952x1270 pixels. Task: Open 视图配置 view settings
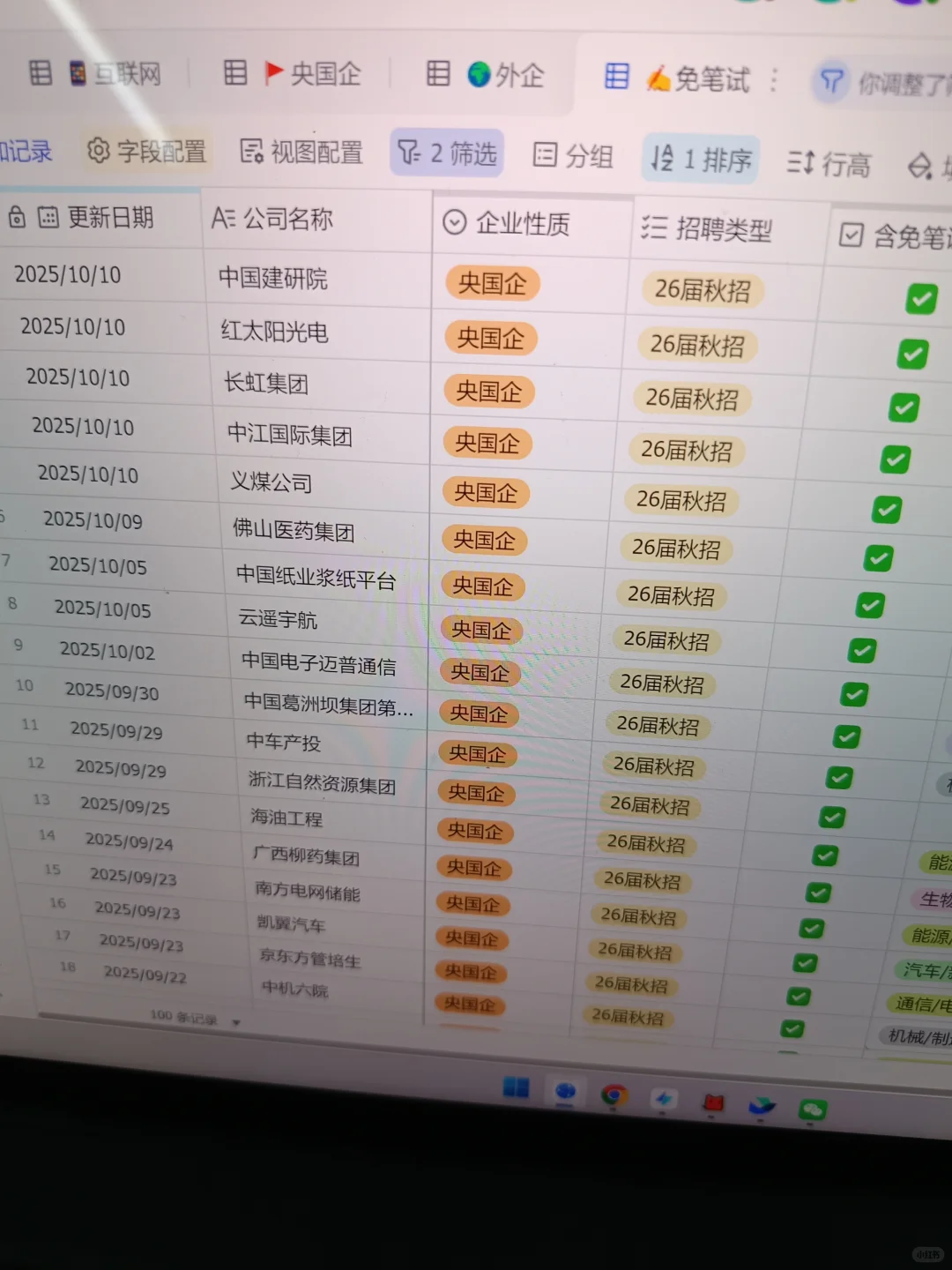301,152
